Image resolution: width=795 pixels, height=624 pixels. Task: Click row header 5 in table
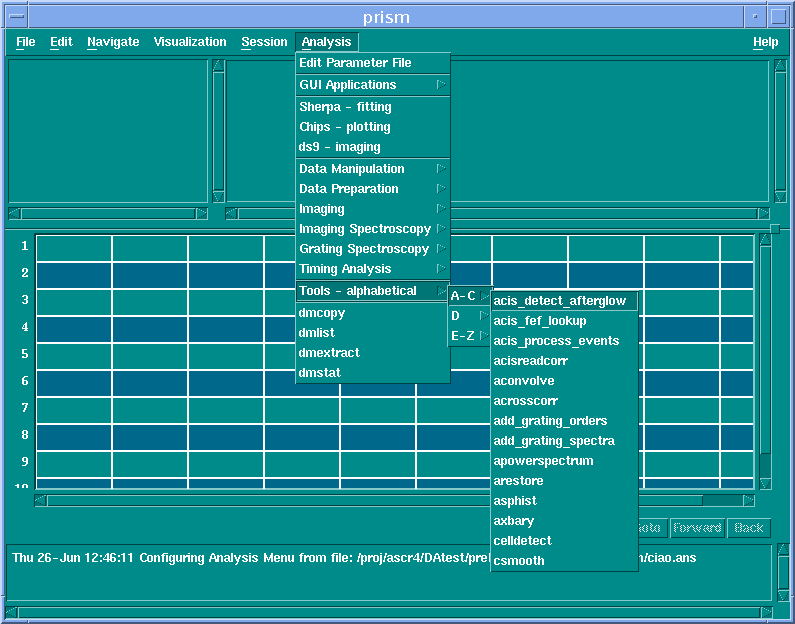(24, 353)
